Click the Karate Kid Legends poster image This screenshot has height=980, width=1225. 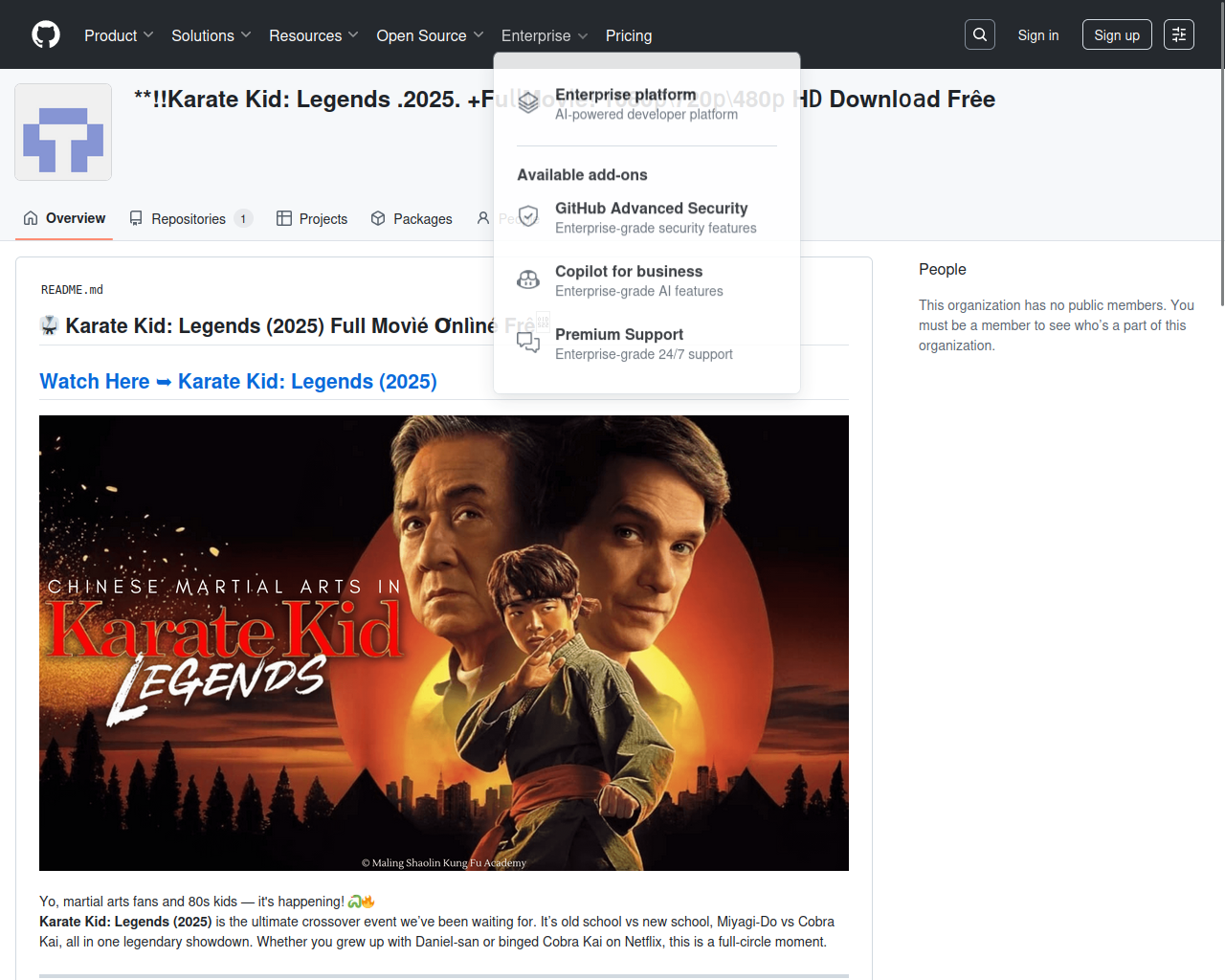(x=444, y=642)
